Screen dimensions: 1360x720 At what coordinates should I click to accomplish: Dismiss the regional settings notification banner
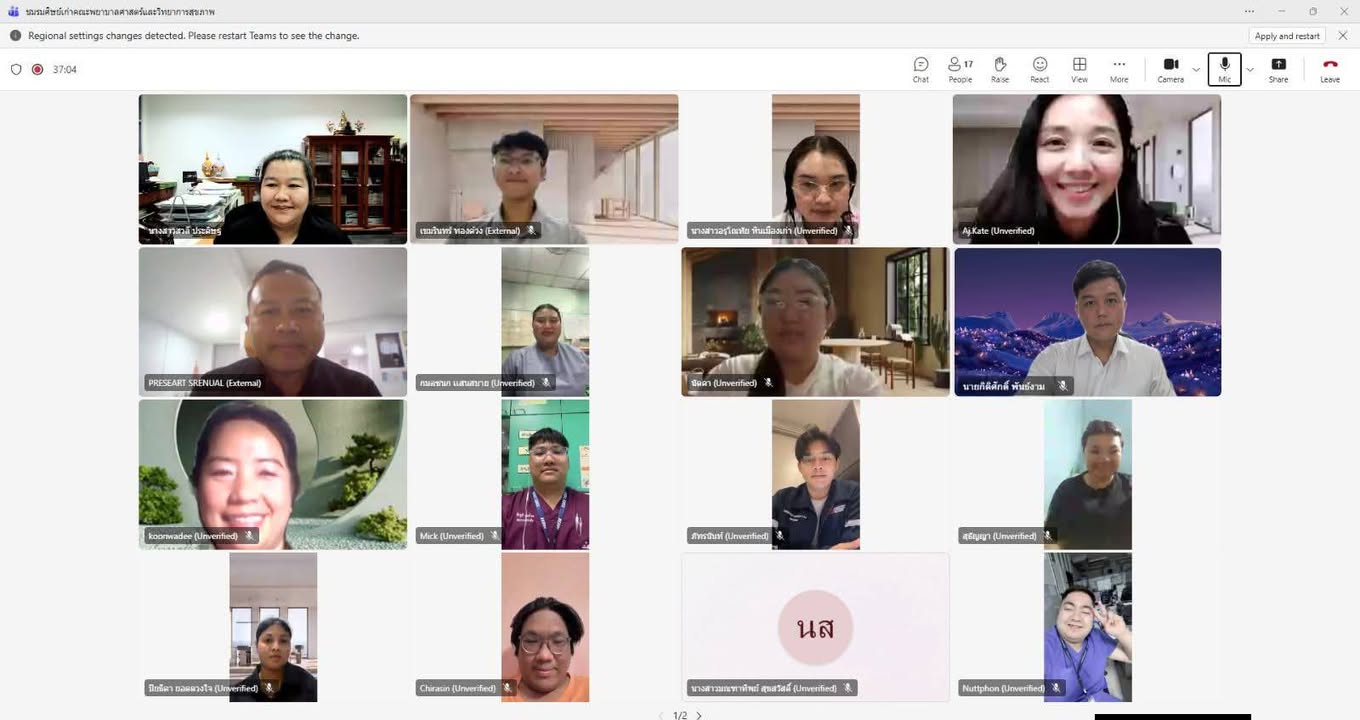[x=1343, y=35]
